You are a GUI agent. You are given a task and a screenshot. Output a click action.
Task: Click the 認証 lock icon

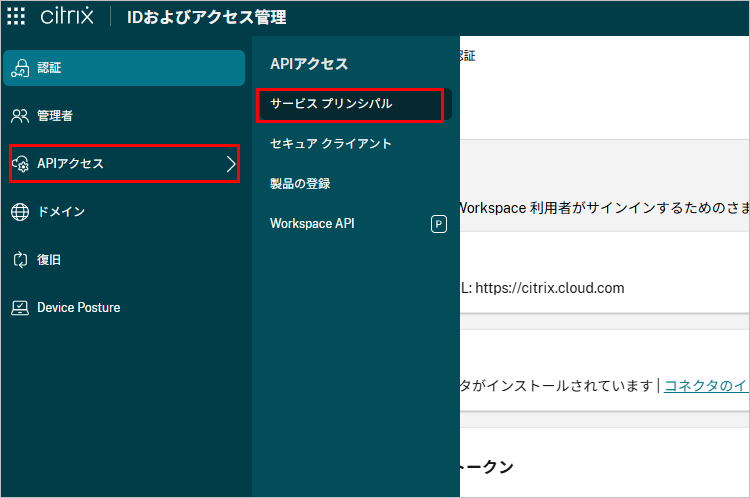point(20,68)
